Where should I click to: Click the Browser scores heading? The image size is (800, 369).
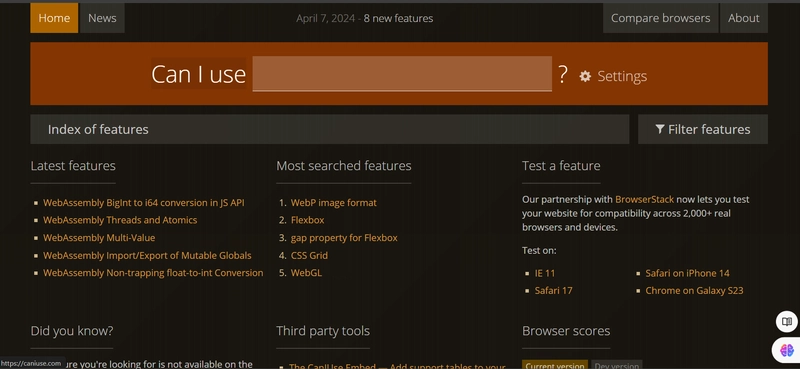point(566,331)
